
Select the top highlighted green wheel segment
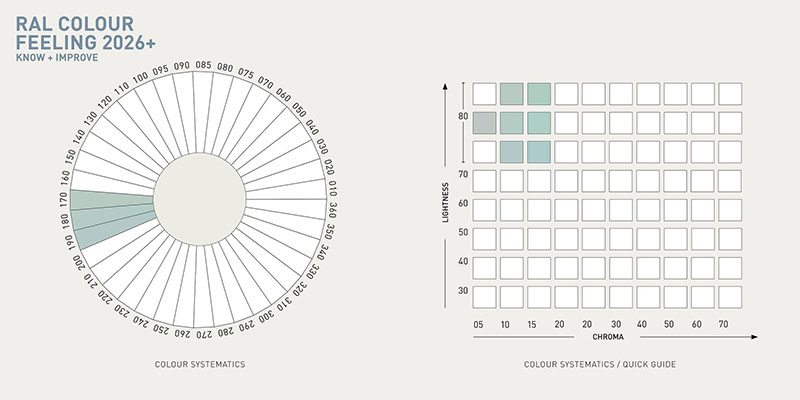point(112,198)
